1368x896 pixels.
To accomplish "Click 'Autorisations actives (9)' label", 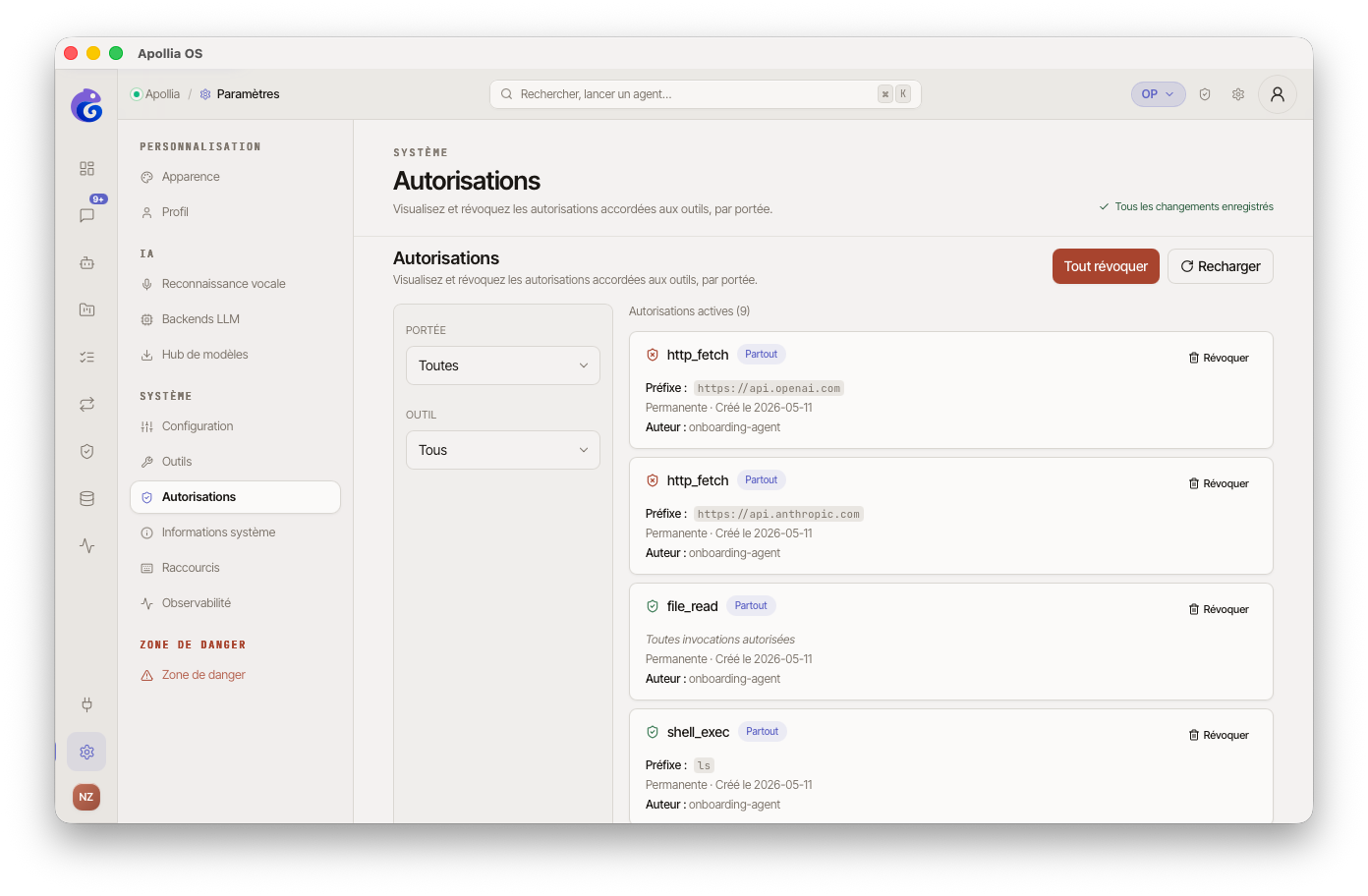I will 689,311.
